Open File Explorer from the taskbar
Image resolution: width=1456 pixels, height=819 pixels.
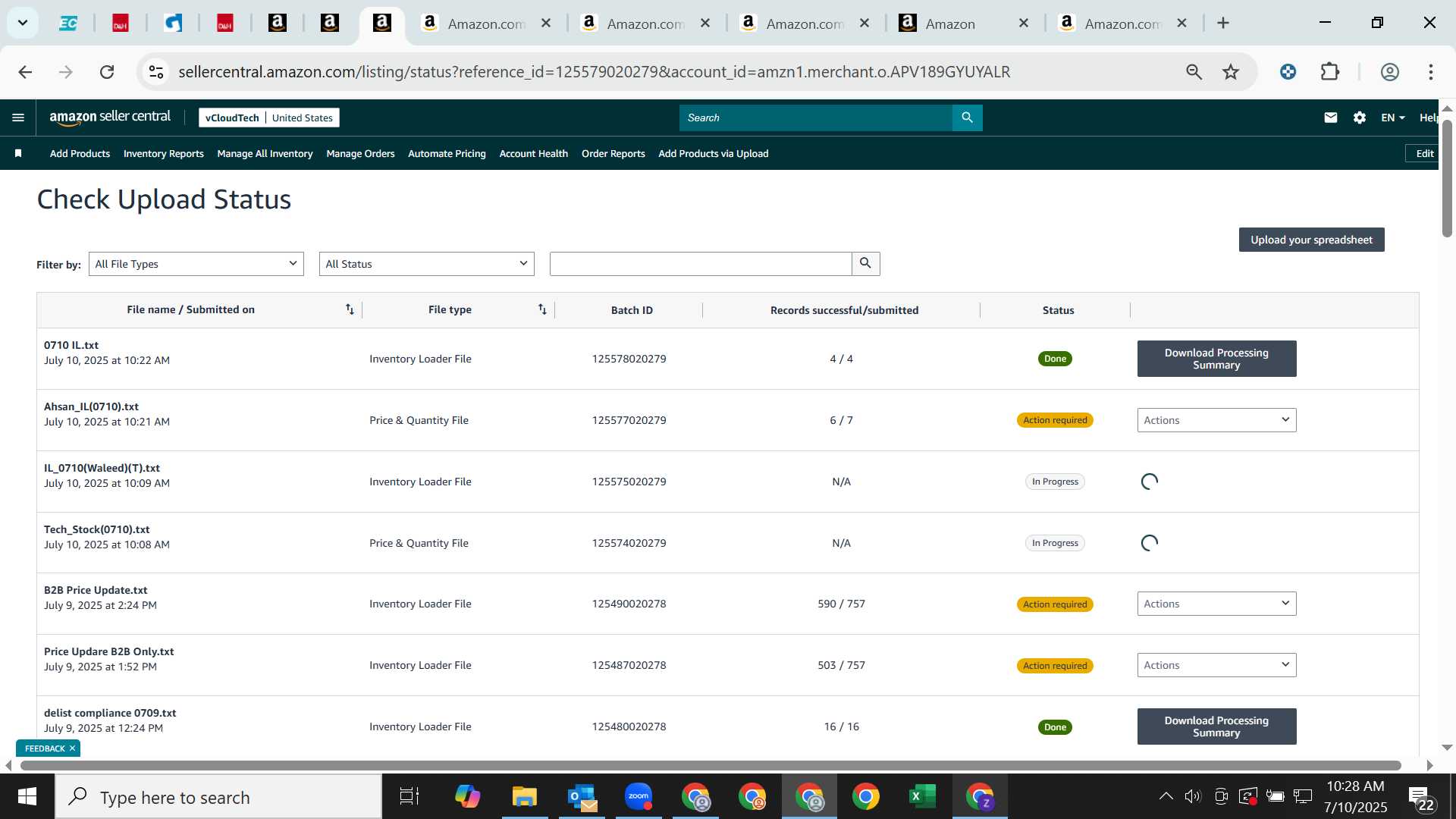(x=525, y=796)
